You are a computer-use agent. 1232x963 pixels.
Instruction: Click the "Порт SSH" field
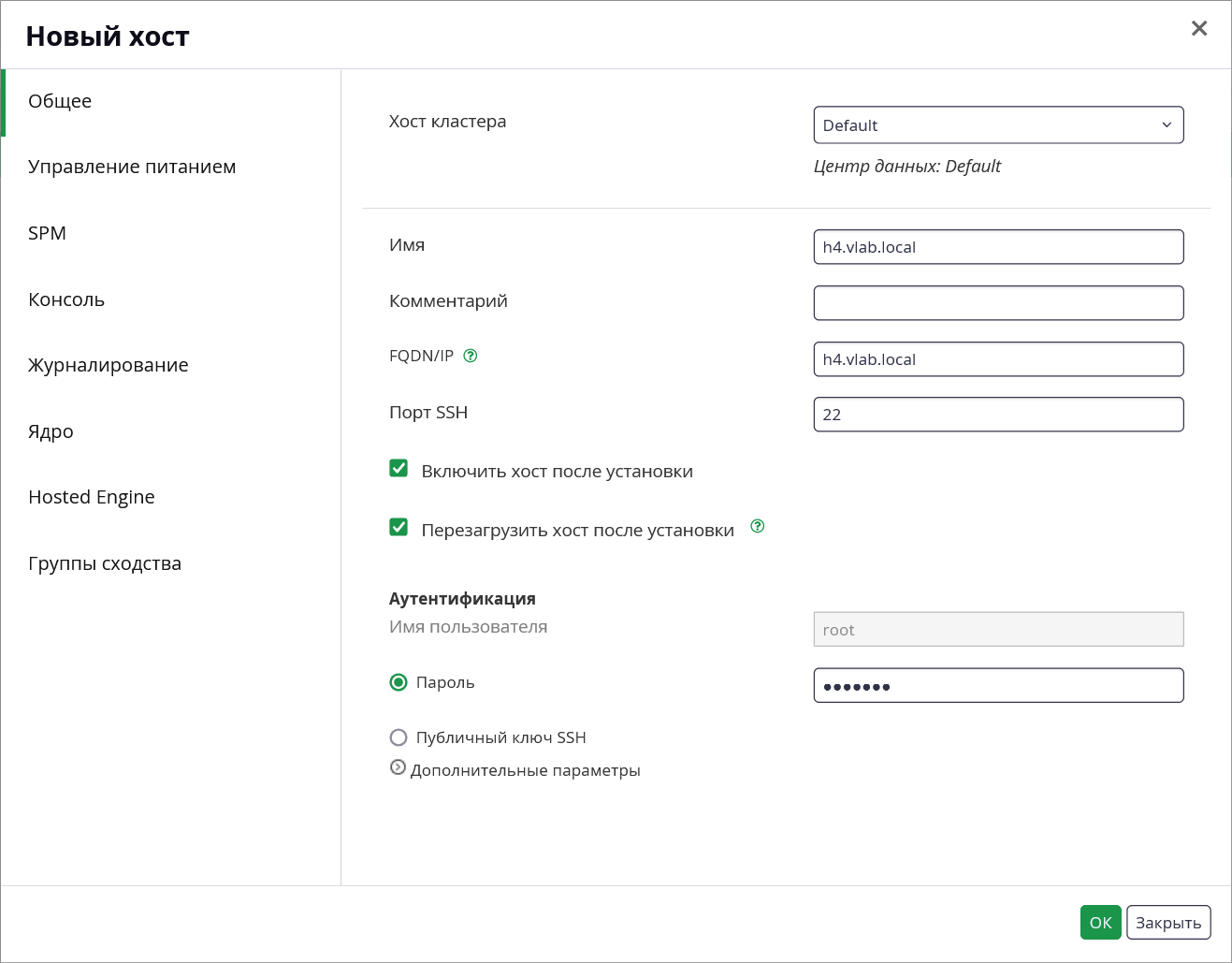[x=998, y=415]
